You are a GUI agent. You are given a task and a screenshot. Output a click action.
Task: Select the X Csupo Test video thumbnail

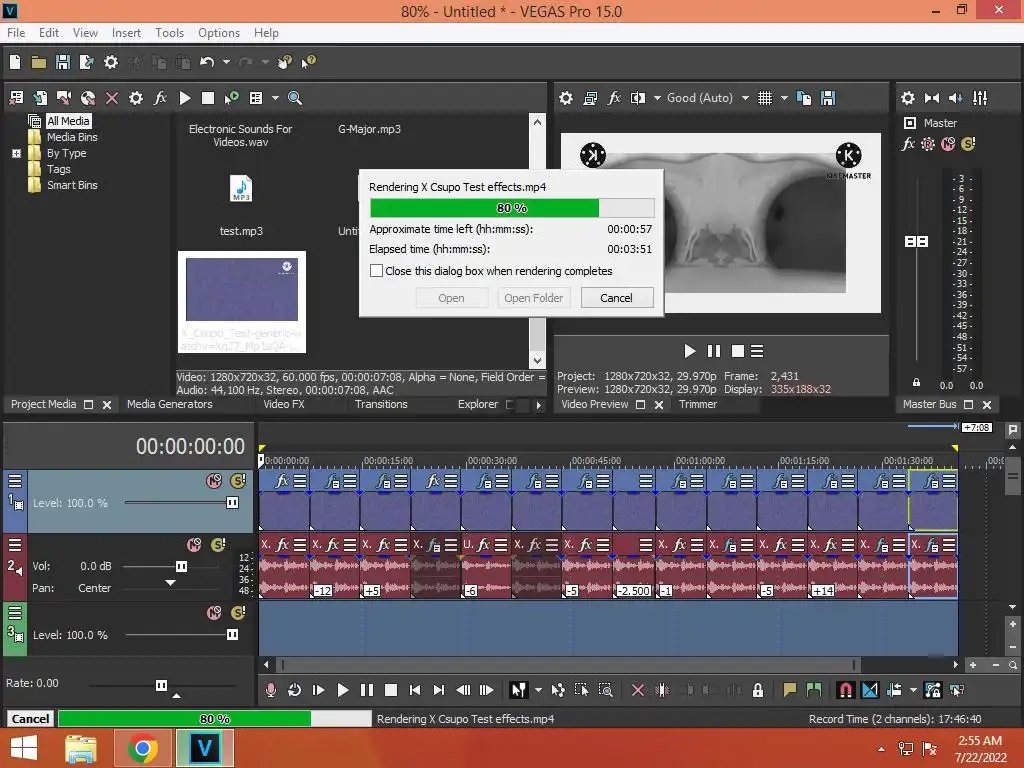click(x=242, y=302)
